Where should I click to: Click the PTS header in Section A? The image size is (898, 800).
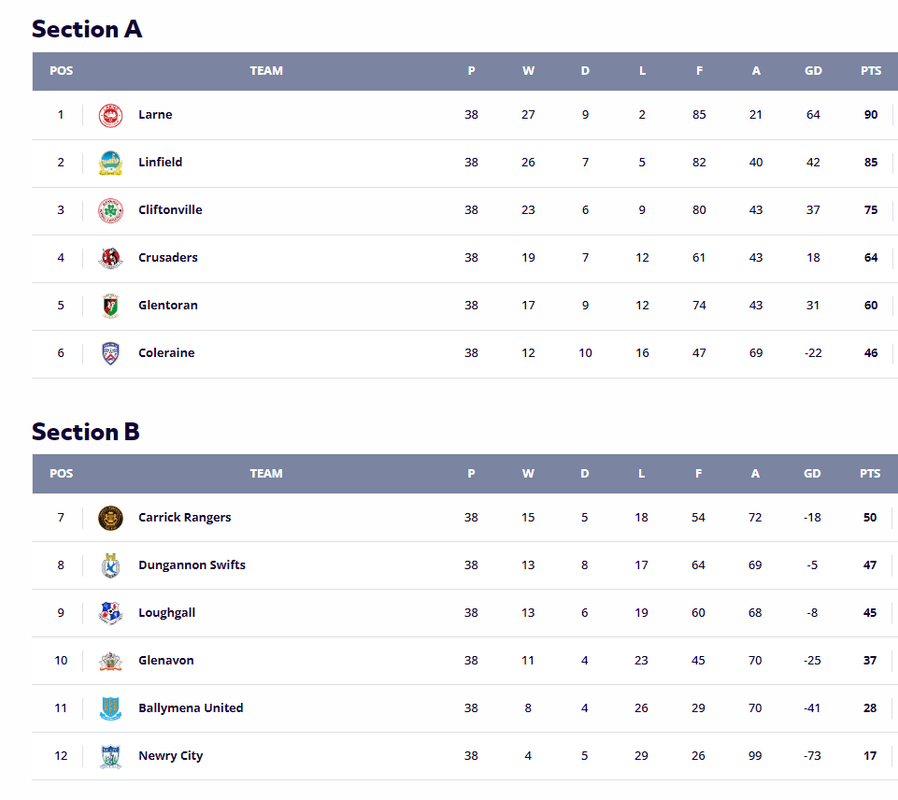pos(871,71)
